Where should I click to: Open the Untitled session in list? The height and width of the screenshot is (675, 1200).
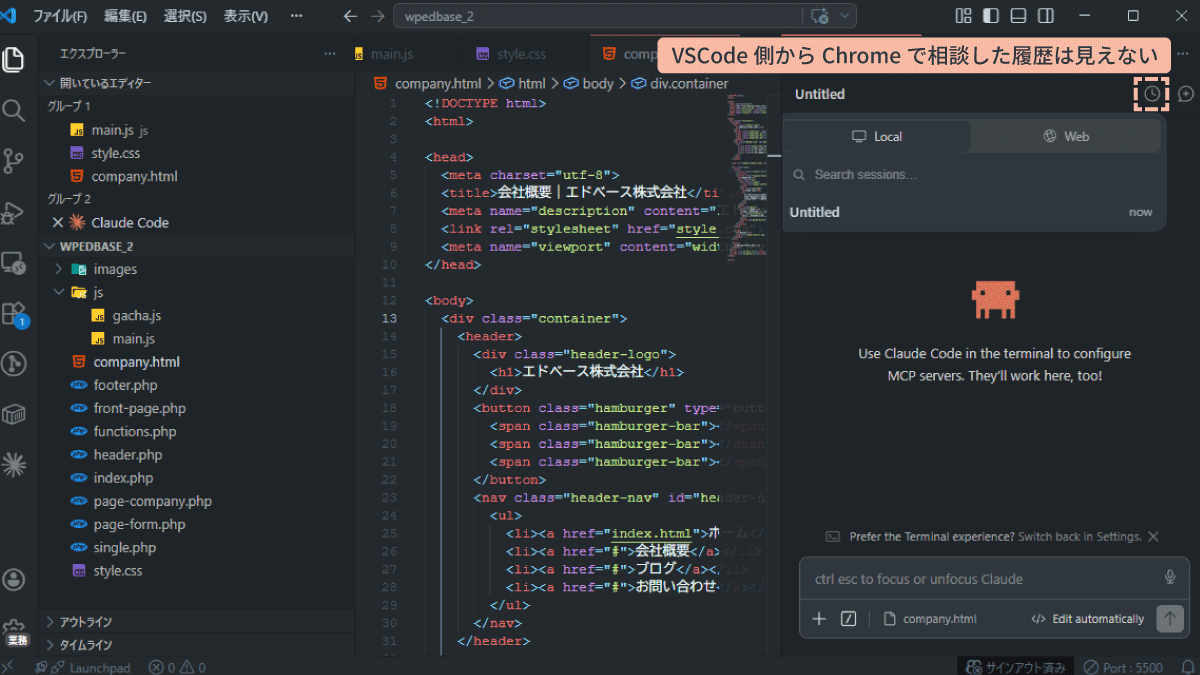click(973, 212)
